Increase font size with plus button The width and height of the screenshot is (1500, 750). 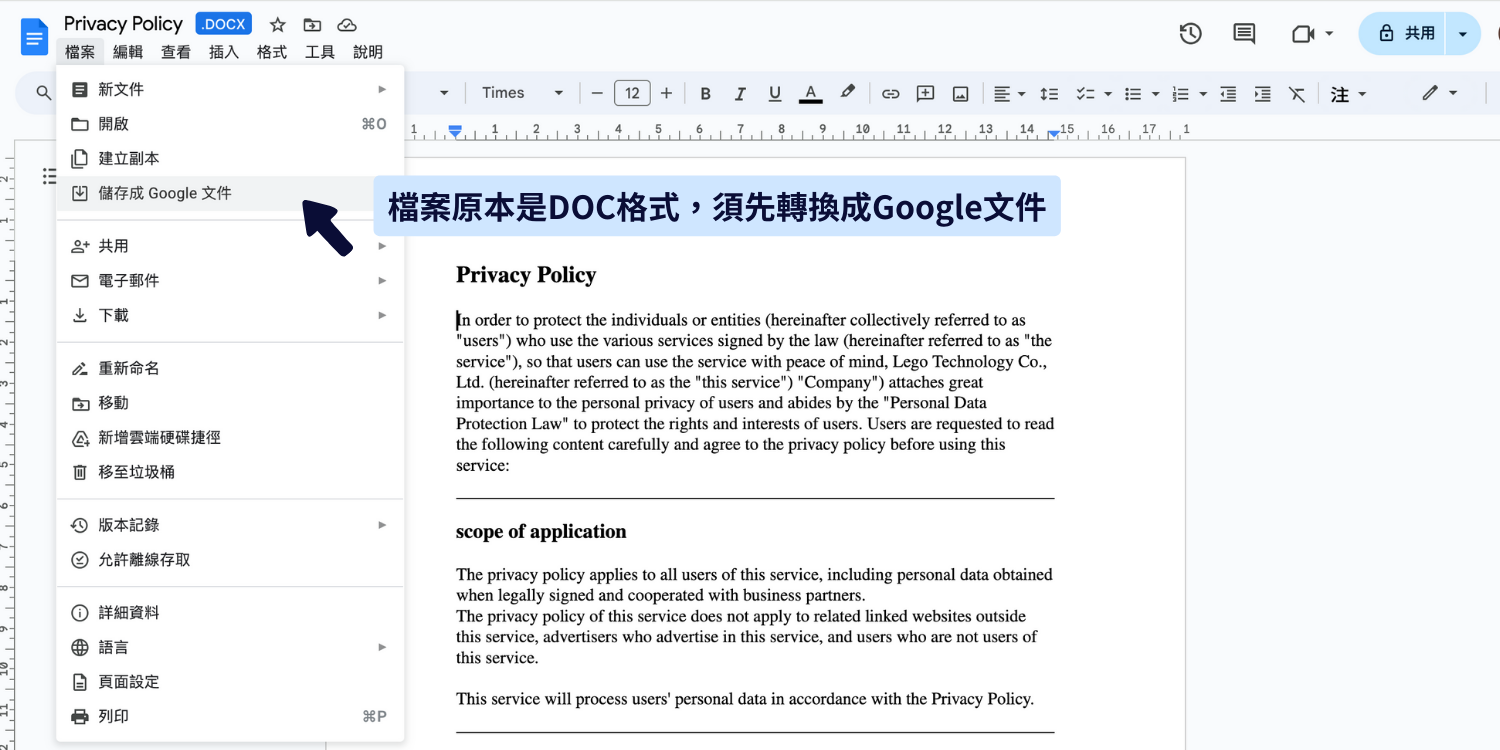666,93
